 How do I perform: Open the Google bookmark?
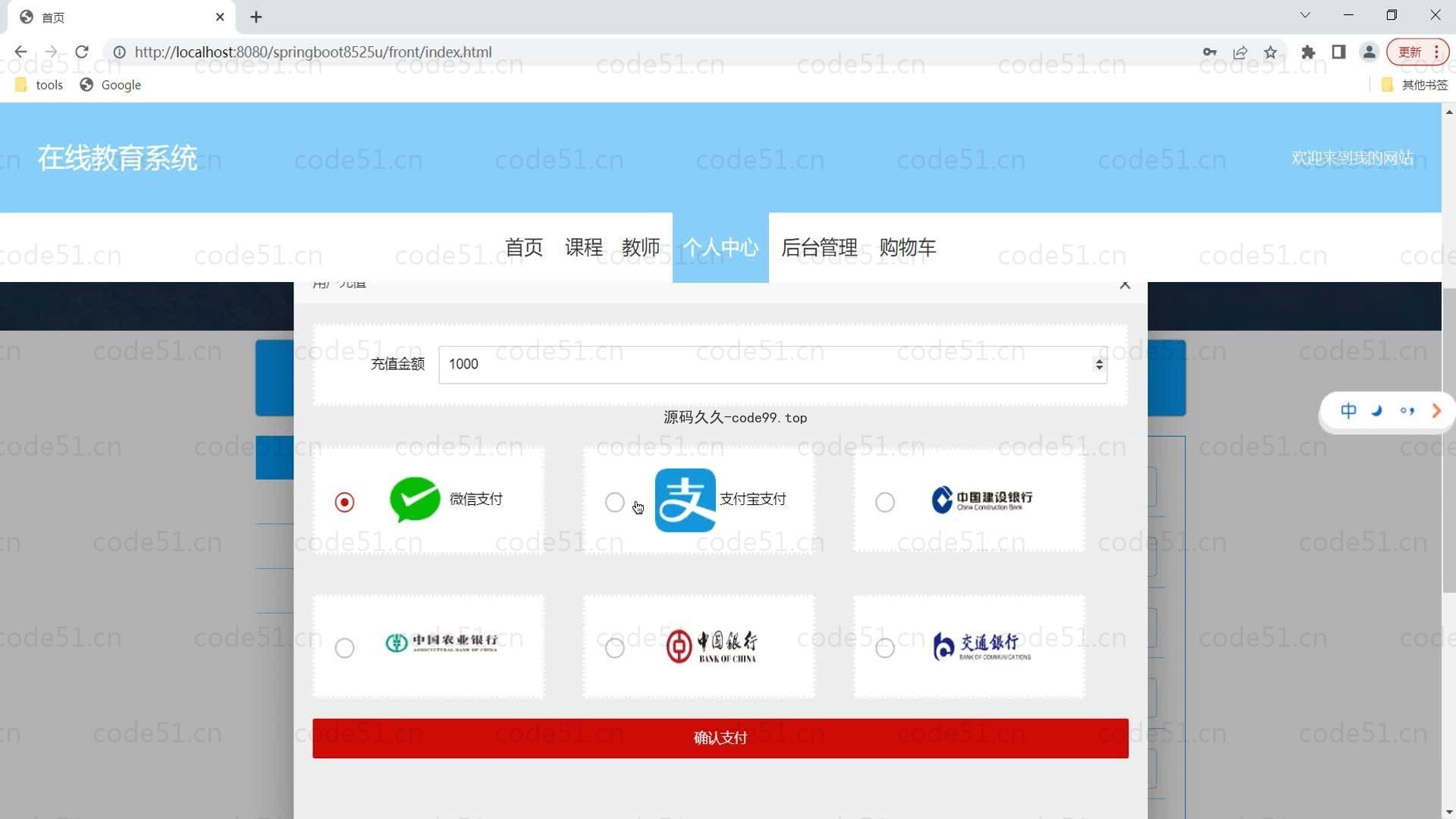(111, 85)
